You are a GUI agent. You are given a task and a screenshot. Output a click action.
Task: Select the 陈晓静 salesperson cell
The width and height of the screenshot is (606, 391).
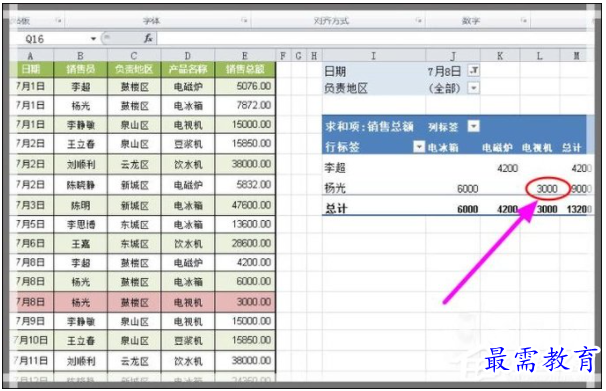pyautogui.click(x=80, y=185)
